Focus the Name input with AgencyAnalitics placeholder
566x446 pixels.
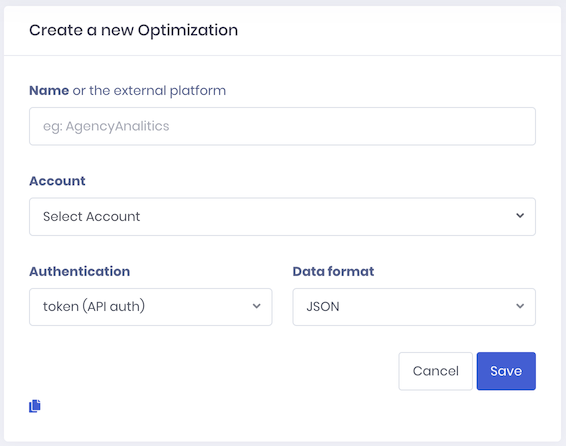pos(282,126)
